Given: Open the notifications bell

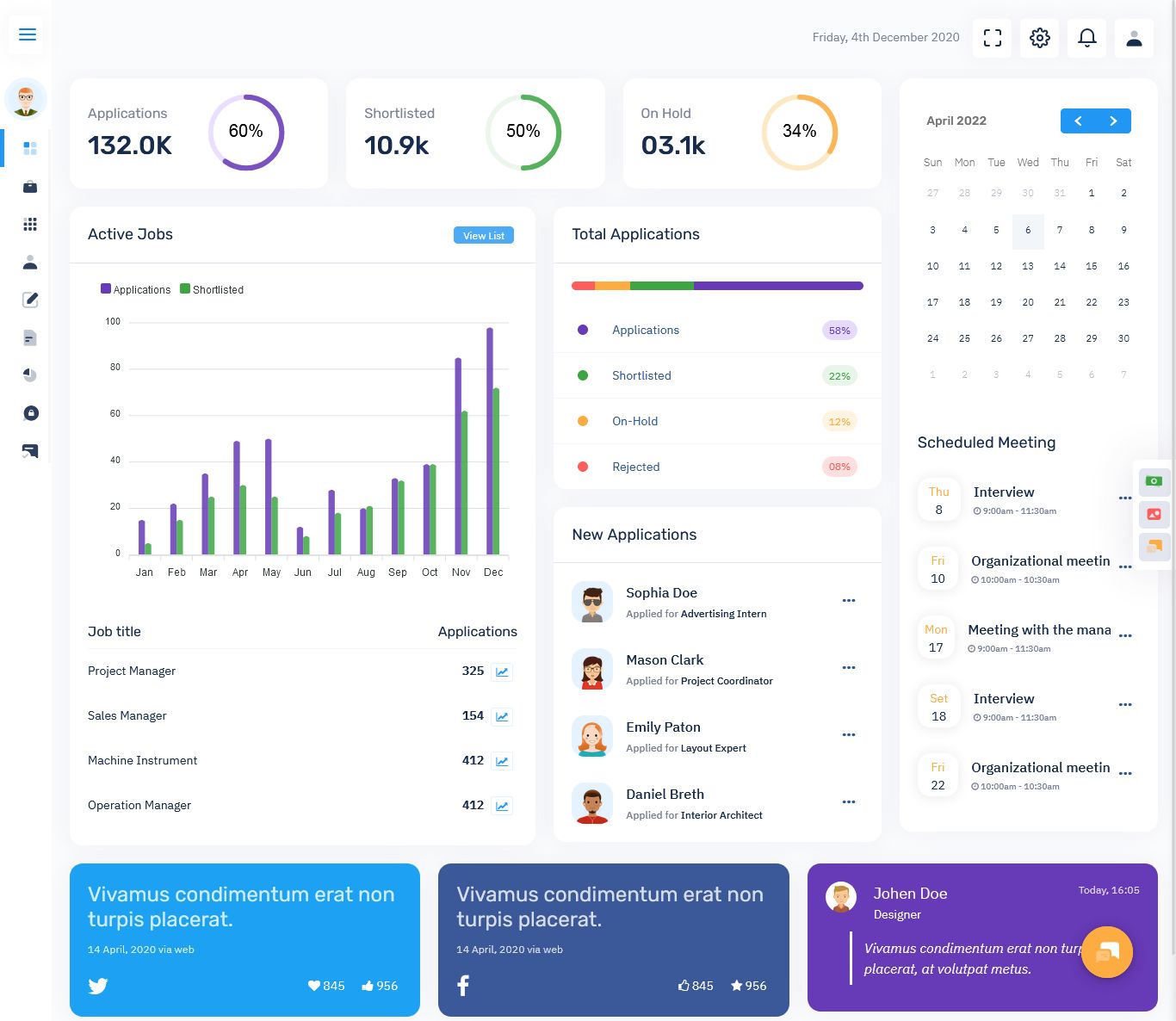Looking at the screenshot, I should tap(1086, 38).
